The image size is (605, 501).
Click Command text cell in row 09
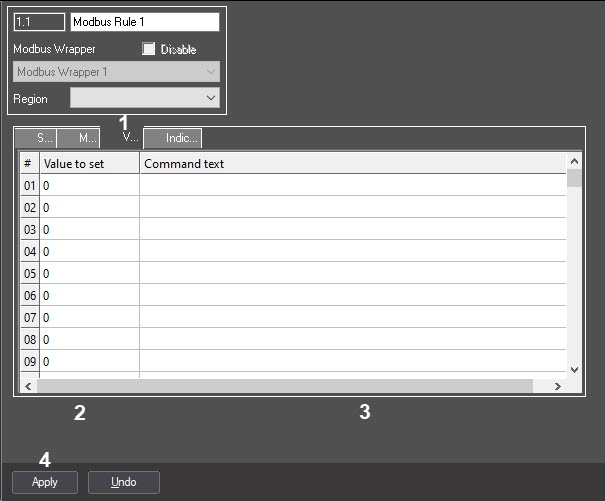pos(353,362)
